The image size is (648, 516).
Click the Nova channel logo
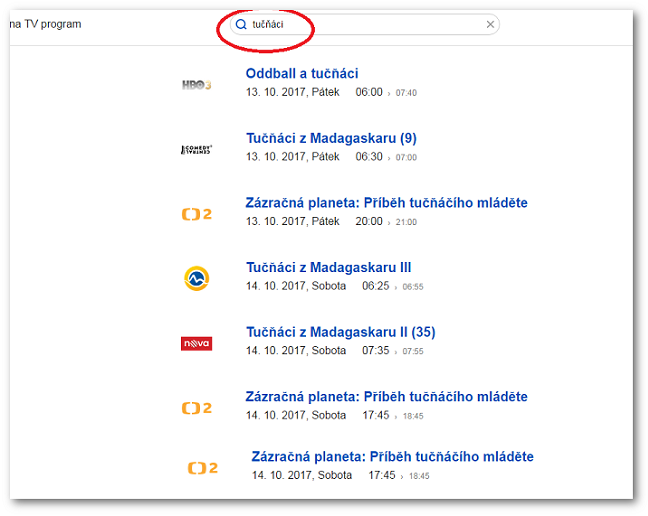point(196,344)
